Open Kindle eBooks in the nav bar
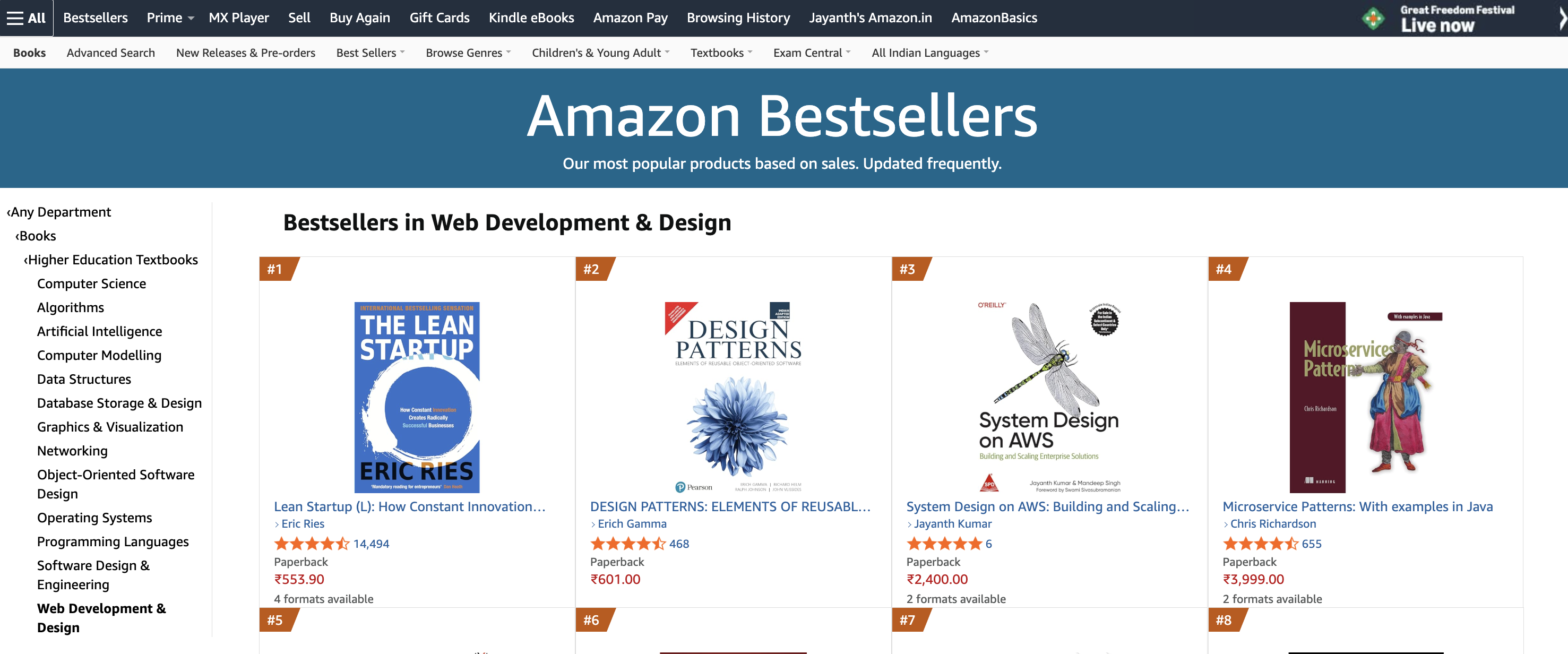 pos(531,18)
